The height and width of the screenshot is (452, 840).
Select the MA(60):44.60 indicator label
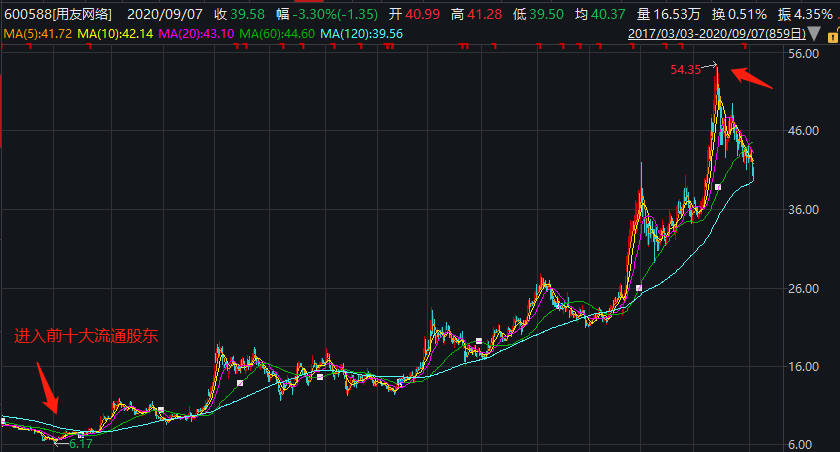click(x=277, y=34)
